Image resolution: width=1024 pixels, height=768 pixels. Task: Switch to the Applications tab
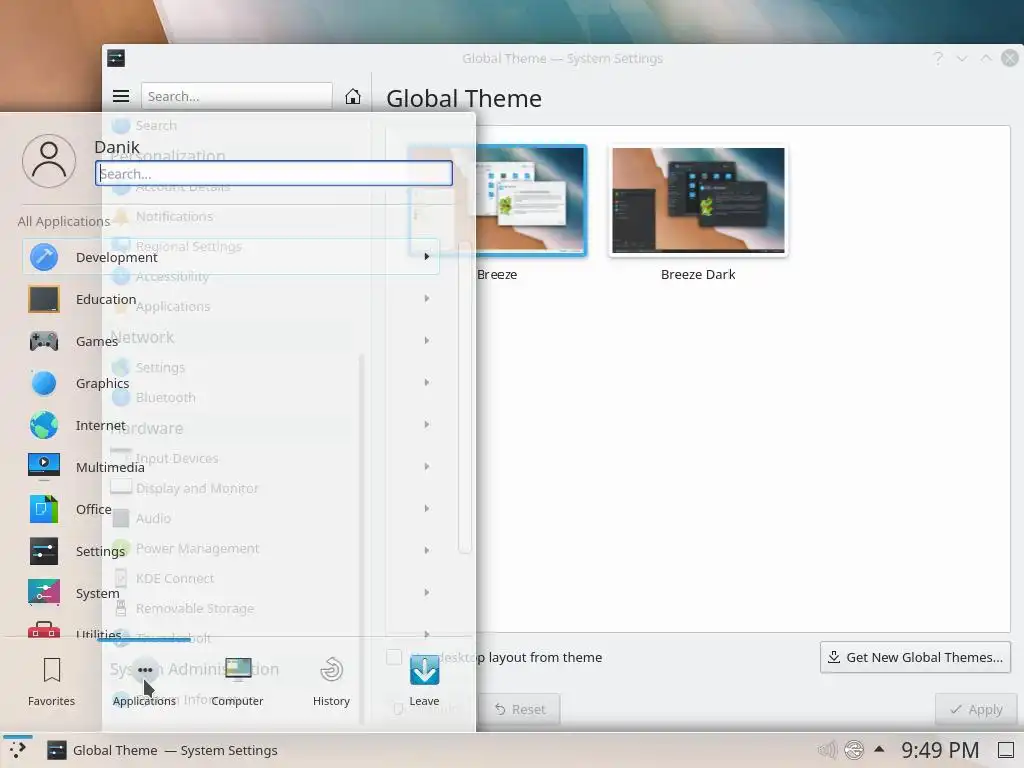point(144,682)
